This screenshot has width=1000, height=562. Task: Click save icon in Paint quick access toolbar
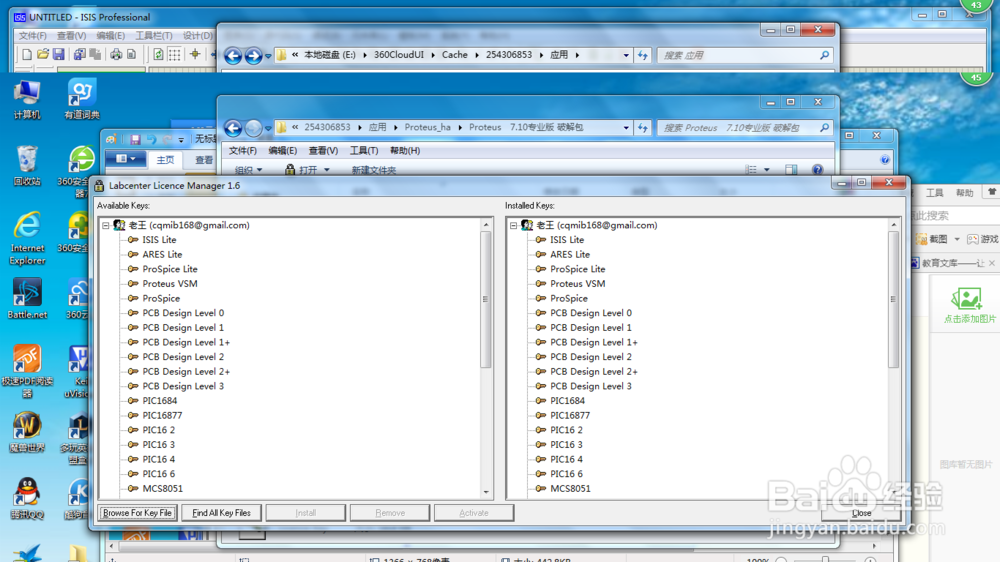135,139
